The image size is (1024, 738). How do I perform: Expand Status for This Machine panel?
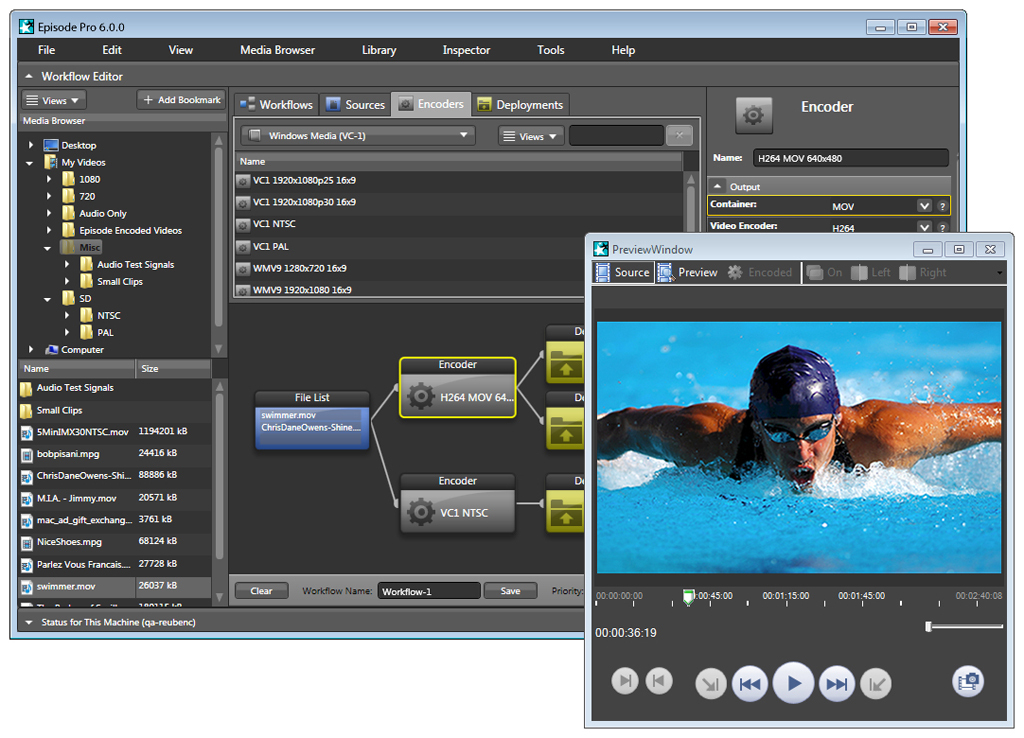28,622
